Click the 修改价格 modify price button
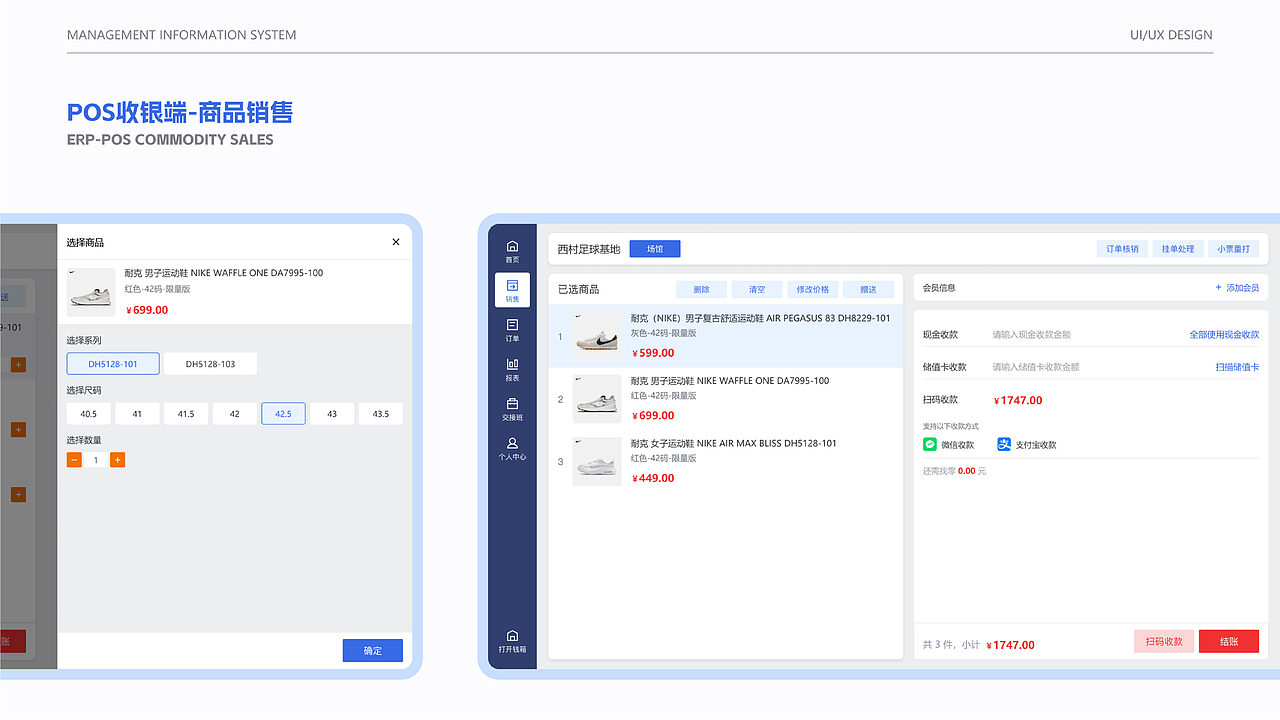The width and height of the screenshot is (1280, 720). [x=813, y=289]
